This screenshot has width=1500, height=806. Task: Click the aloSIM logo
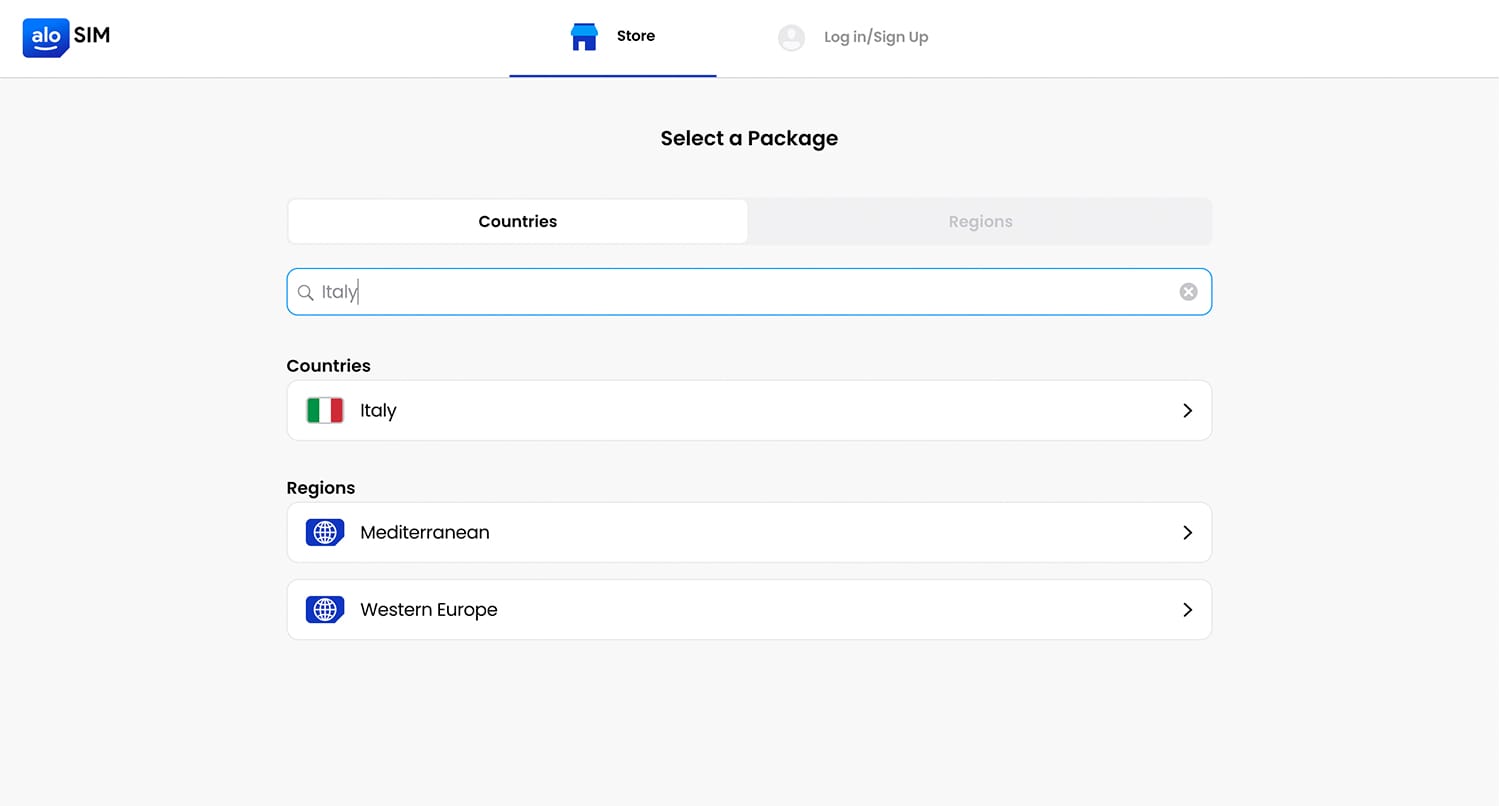(66, 37)
